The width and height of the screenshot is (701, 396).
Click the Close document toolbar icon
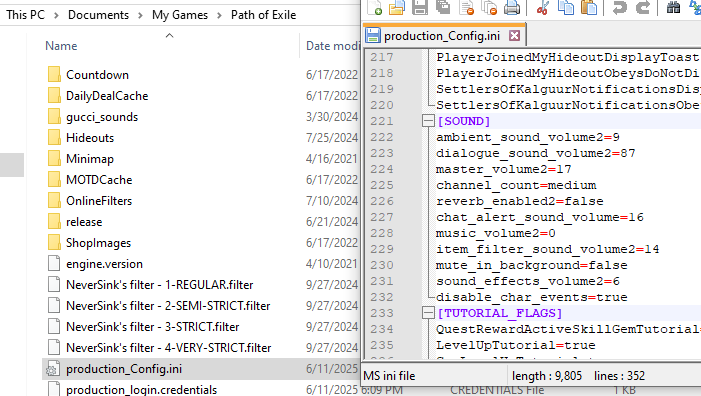coord(466,8)
